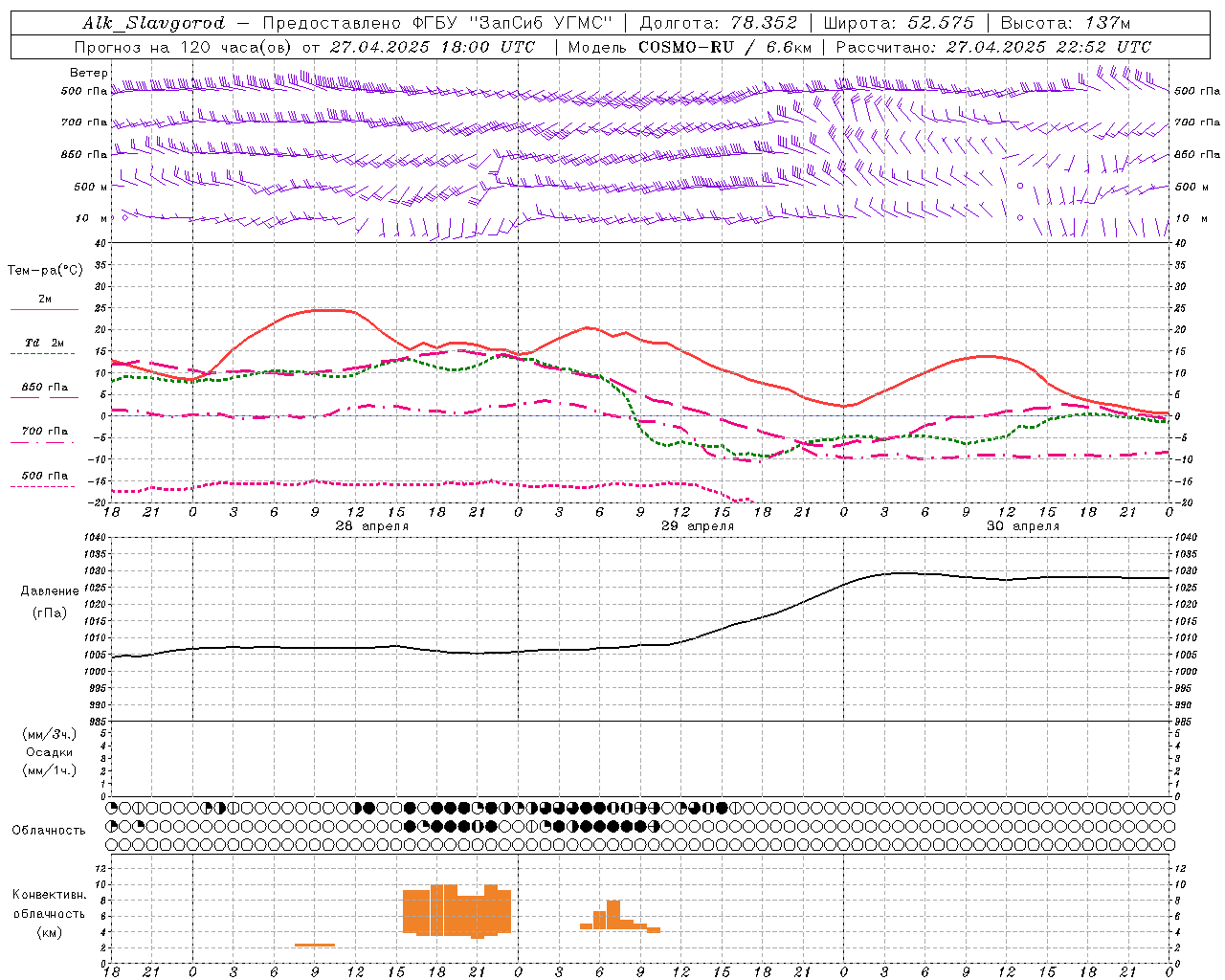Click the small calm-wind circle beside left 10 м label
The image size is (1225, 980).
pos(124,218)
